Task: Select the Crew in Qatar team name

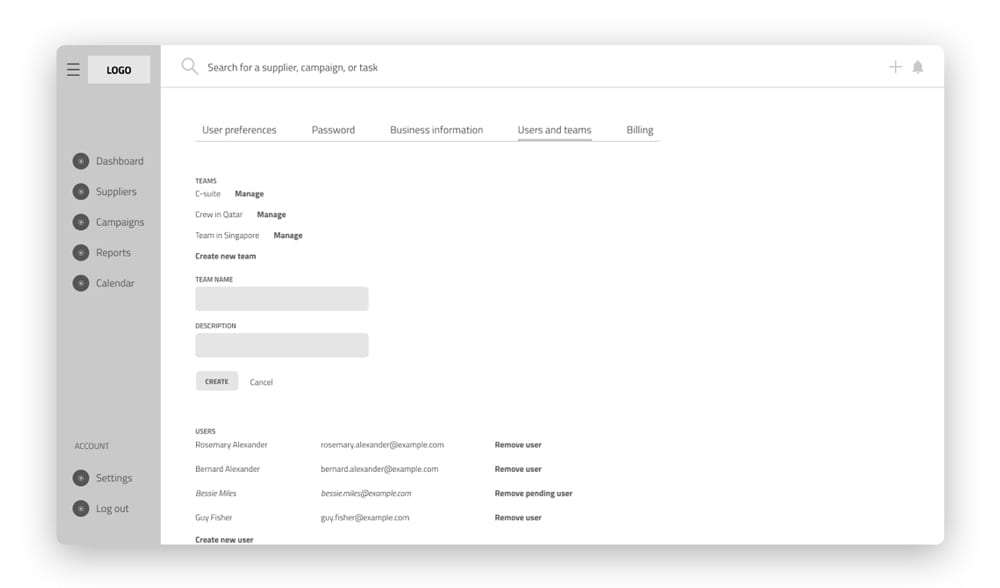Action: [x=219, y=215]
